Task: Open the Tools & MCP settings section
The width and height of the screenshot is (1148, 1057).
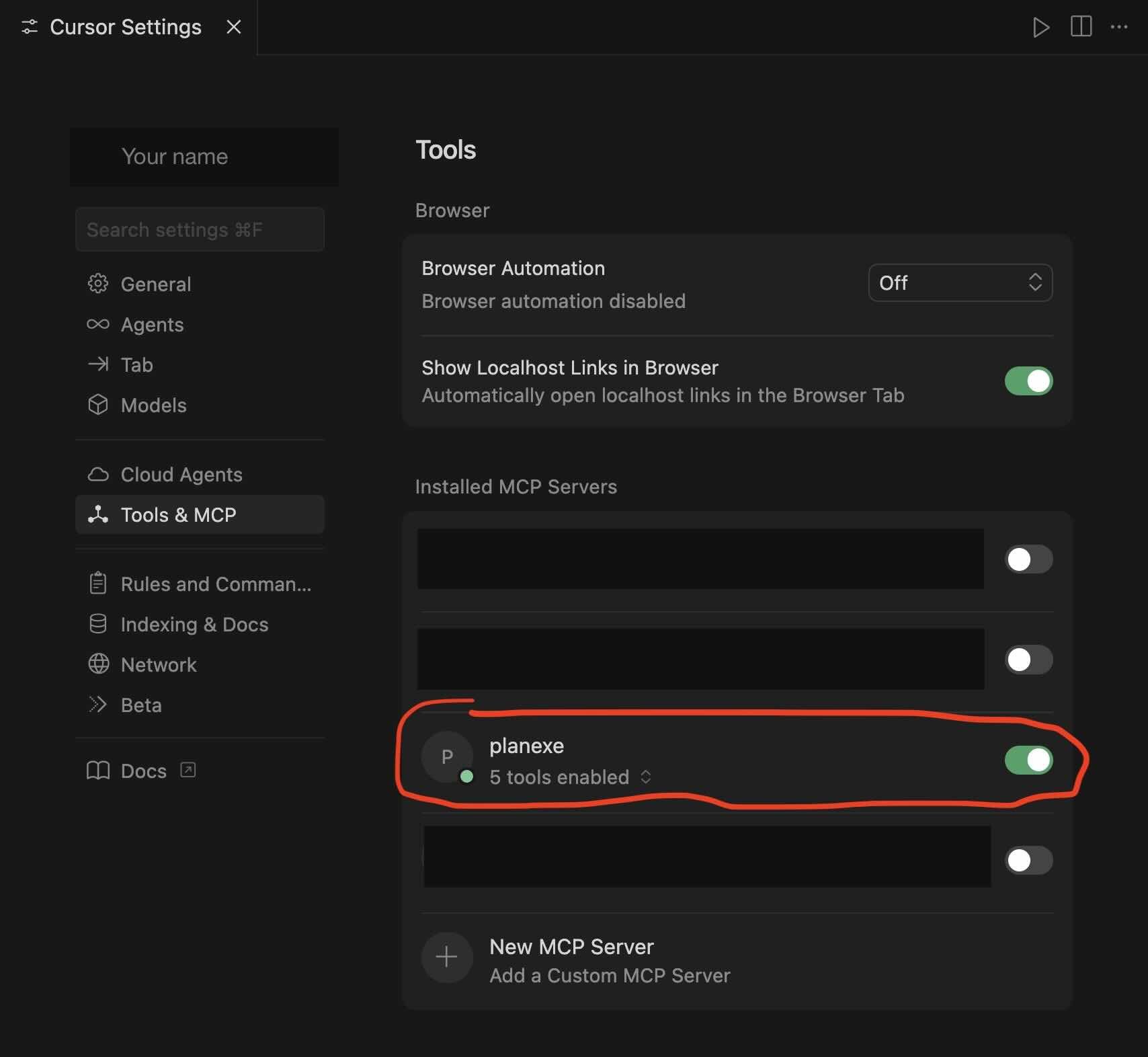Action: 178,515
